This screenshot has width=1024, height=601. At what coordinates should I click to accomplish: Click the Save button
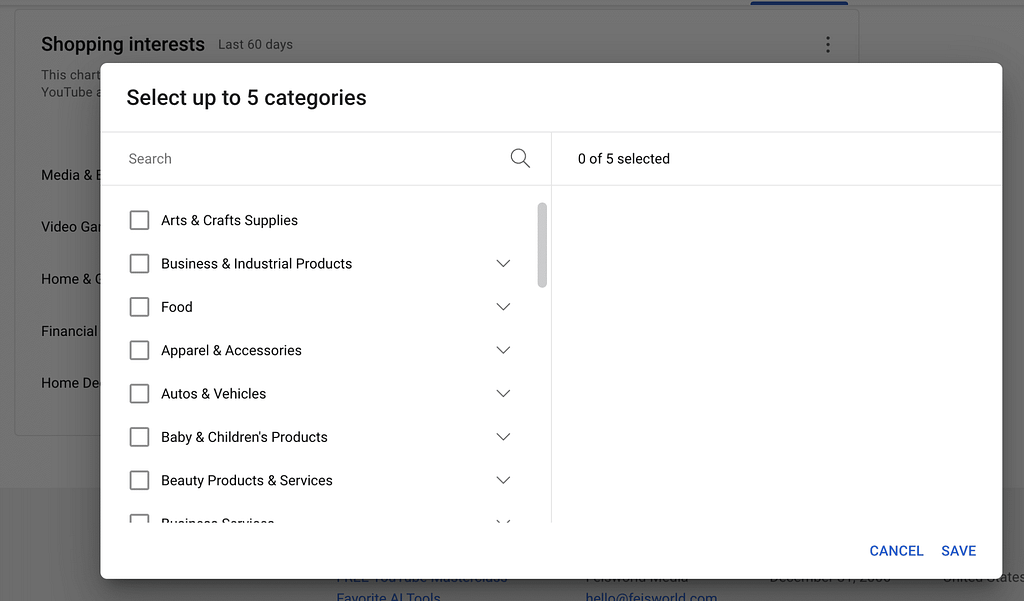tap(958, 551)
